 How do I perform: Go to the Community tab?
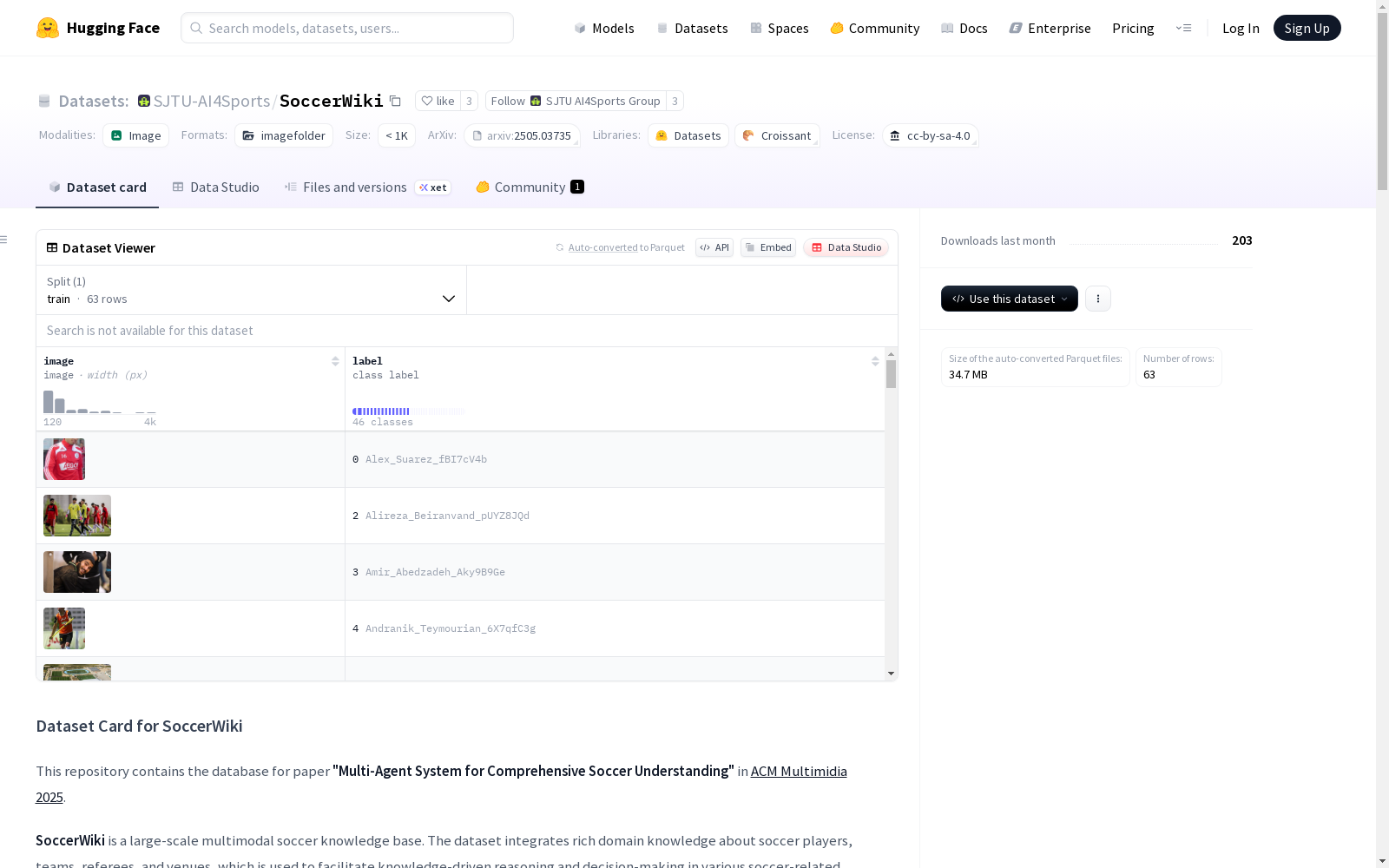(530, 187)
